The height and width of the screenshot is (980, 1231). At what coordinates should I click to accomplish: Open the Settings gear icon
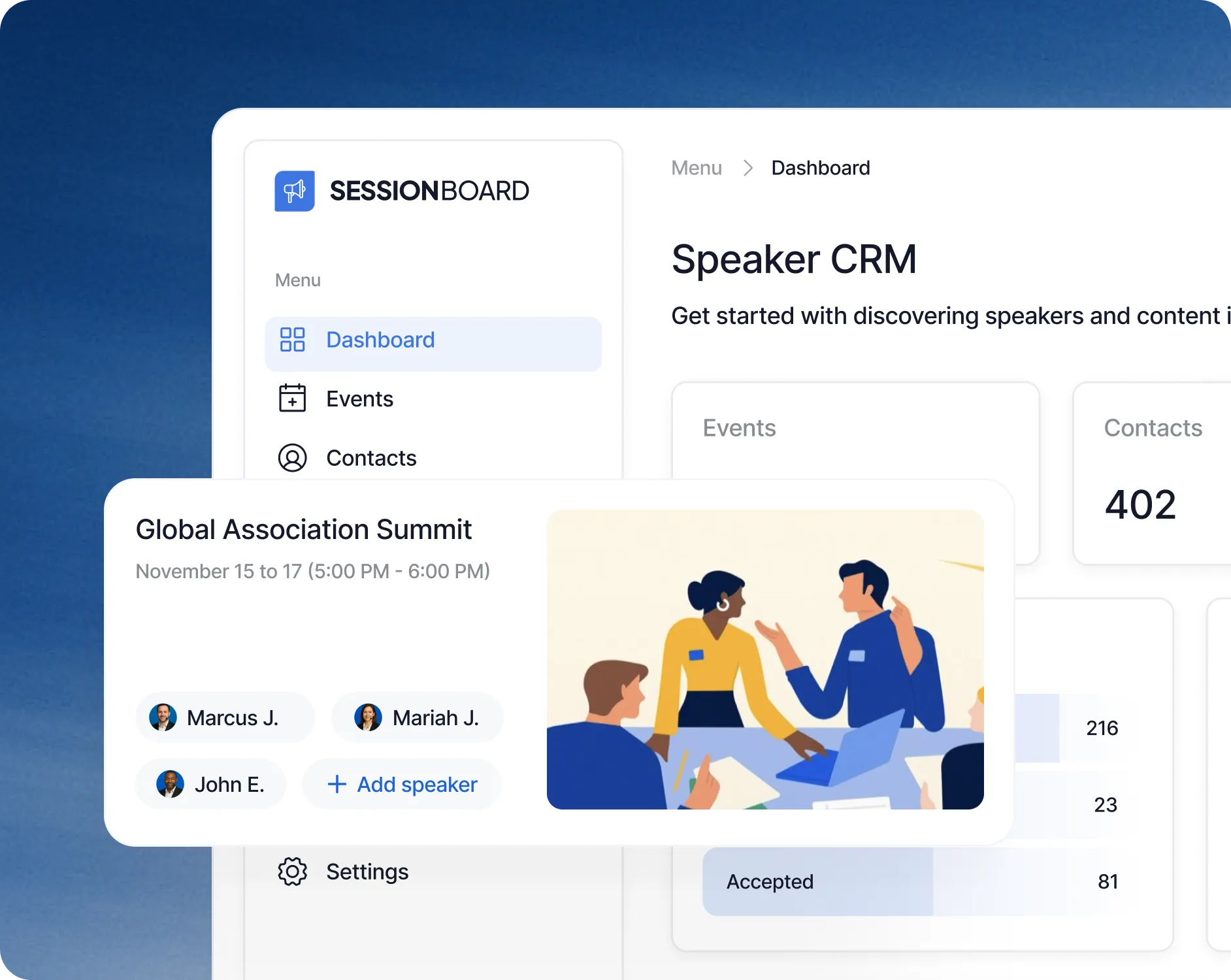(293, 872)
